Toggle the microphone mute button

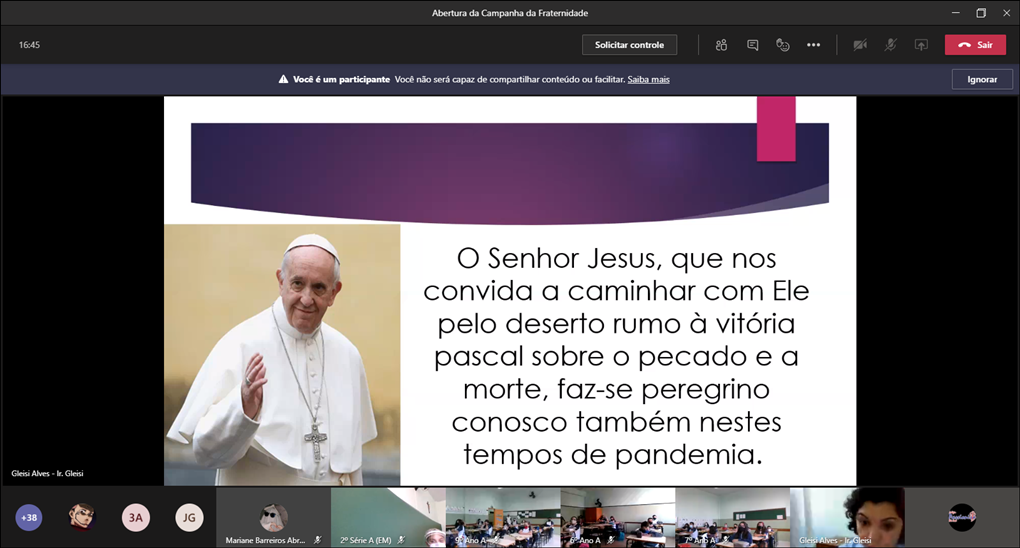(890, 45)
